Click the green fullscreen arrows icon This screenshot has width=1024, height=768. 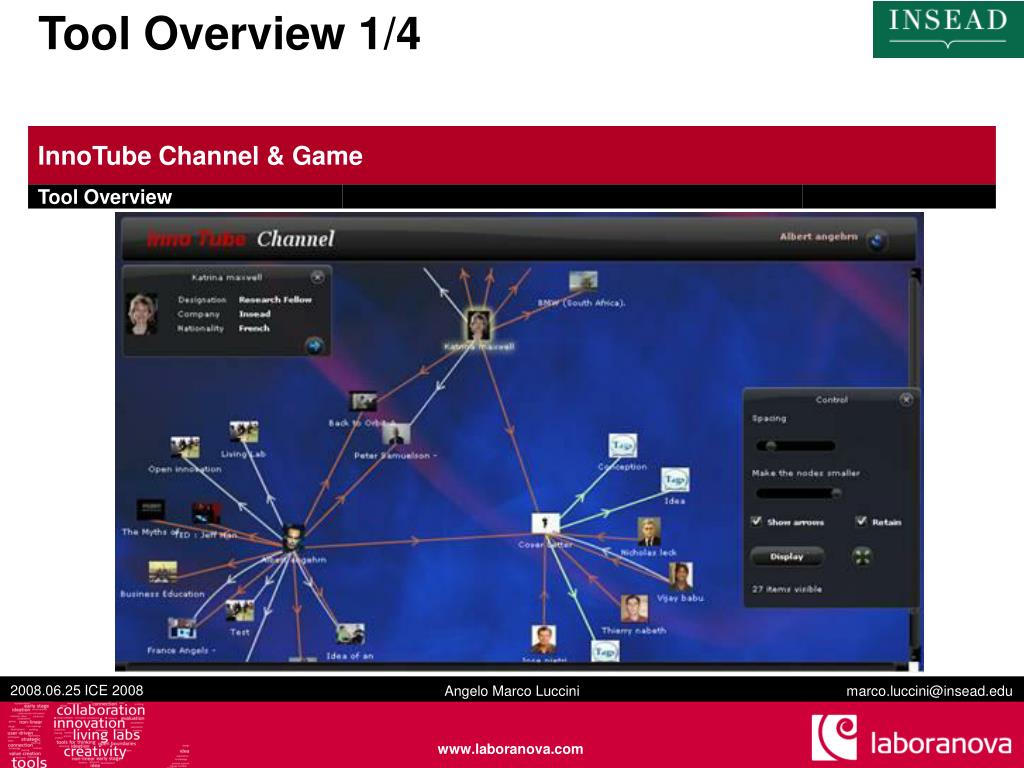[x=862, y=556]
